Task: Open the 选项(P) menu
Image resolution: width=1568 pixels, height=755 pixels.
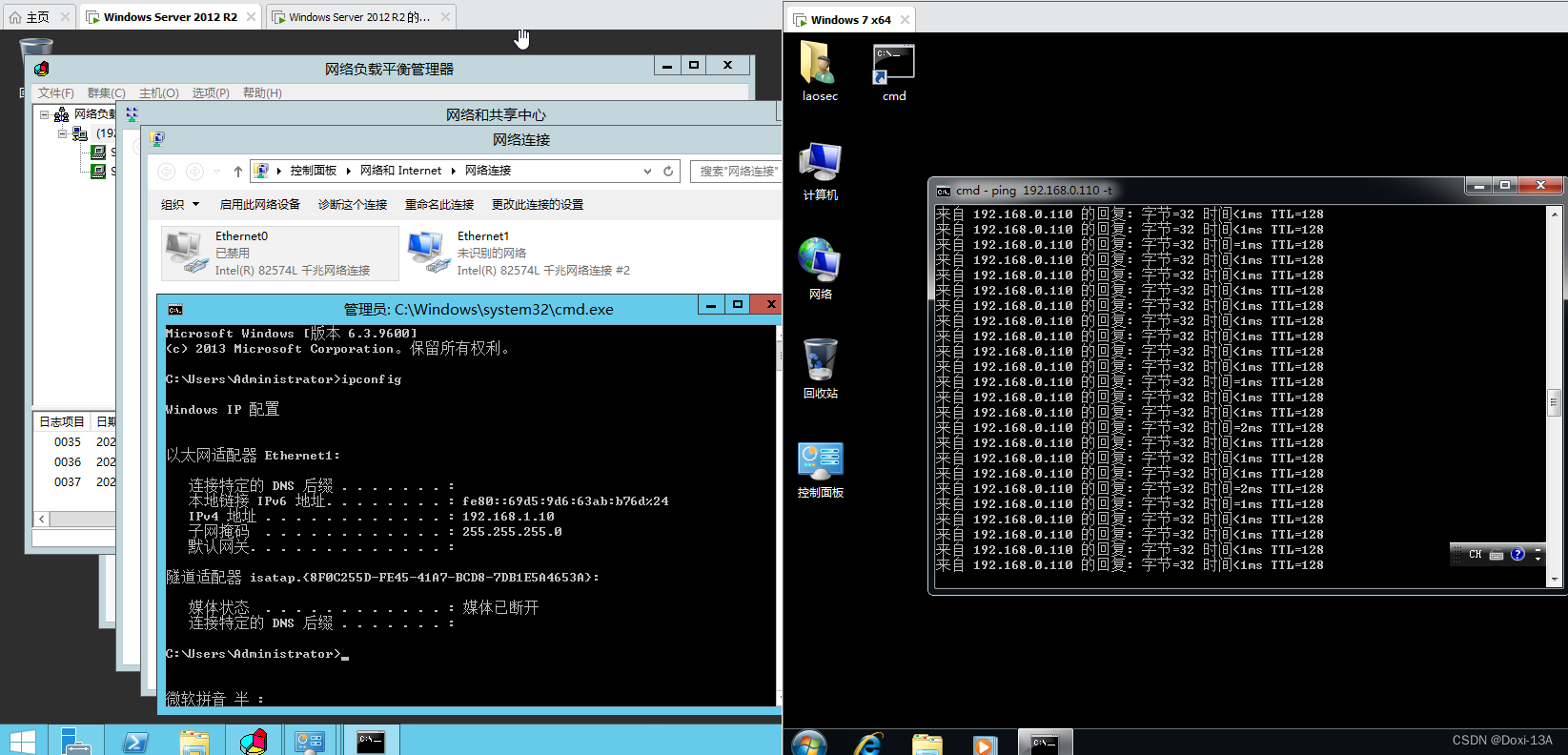Action: point(211,93)
